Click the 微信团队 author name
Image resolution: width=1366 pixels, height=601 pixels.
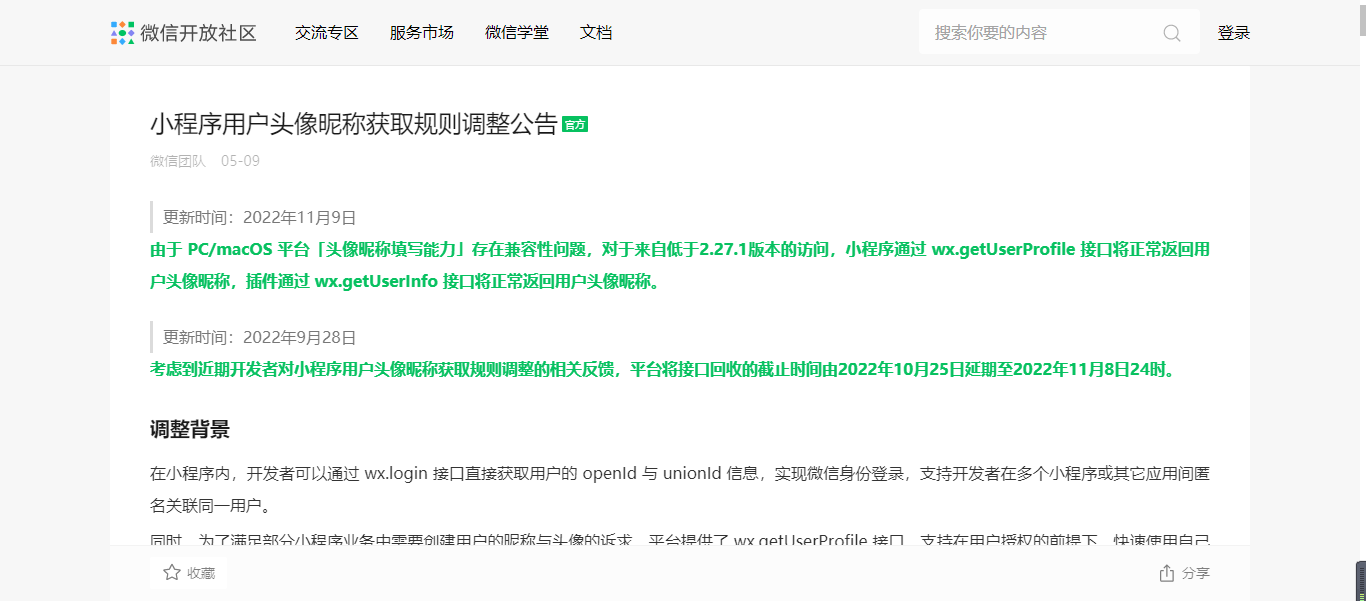(x=178, y=161)
